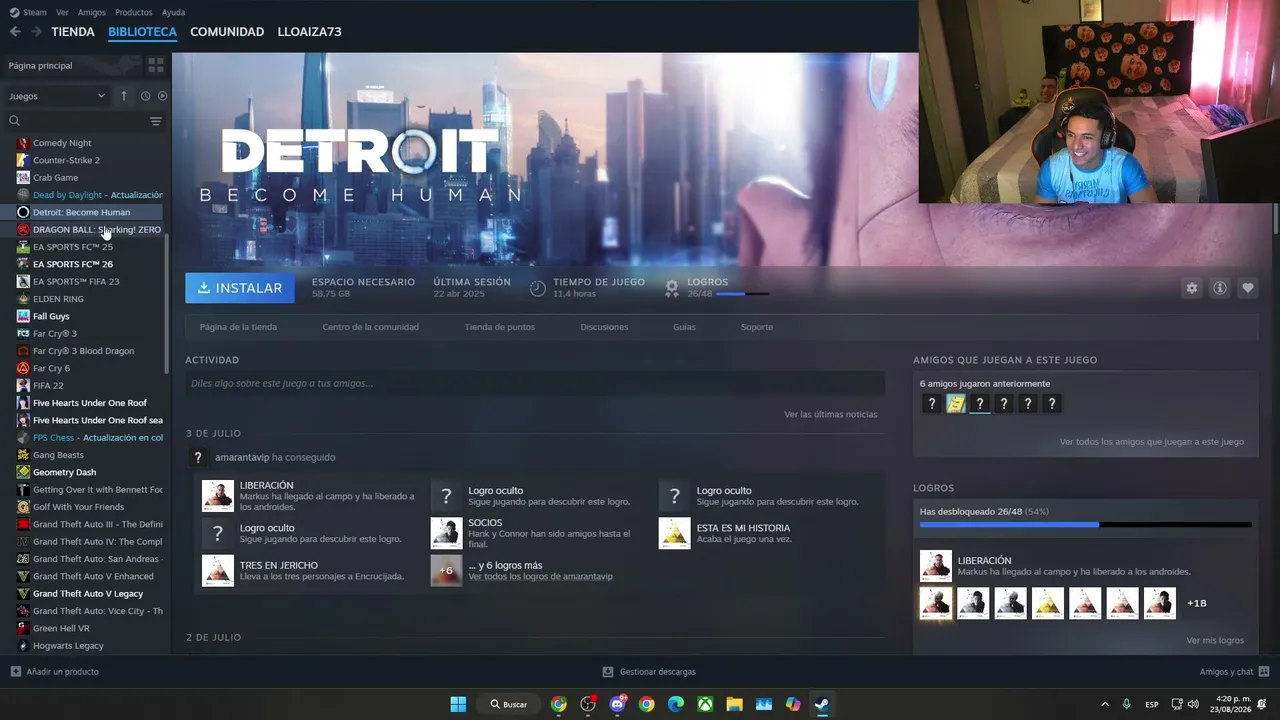The image size is (1280, 720).
Task: Click the amarantavip username
Action: tap(242, 457)
